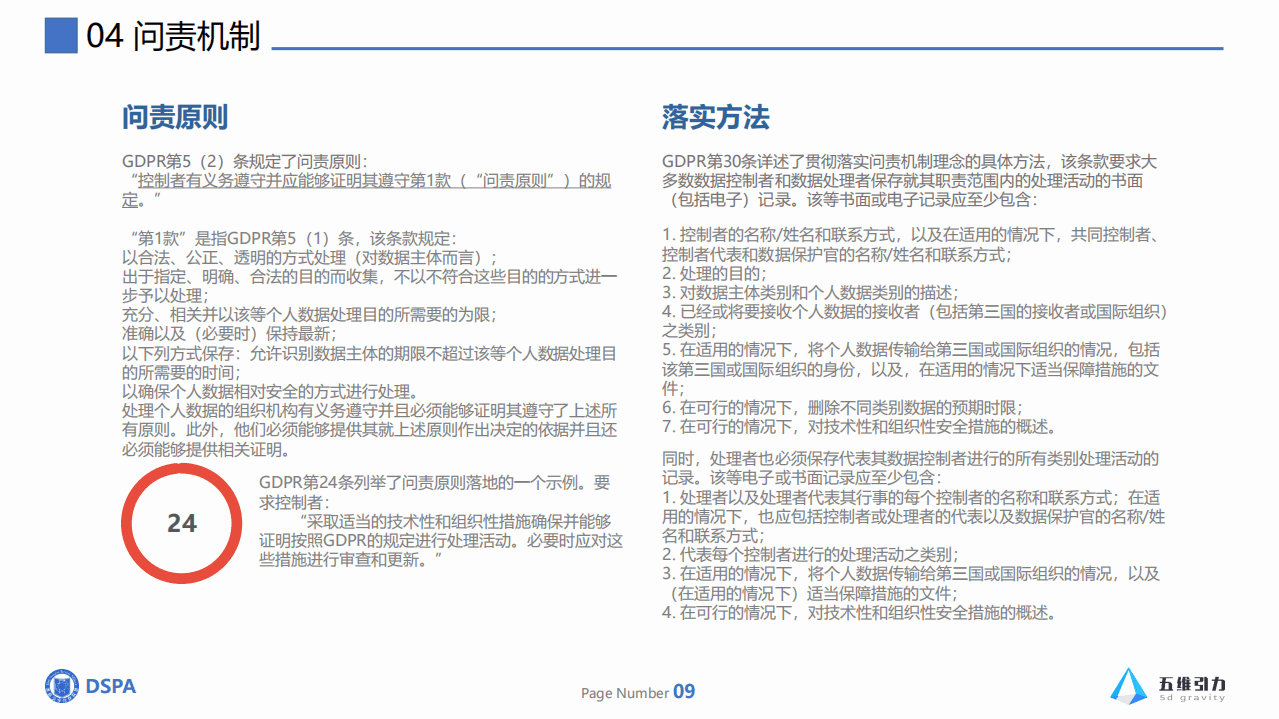Image resolution: width=1279 pixels, height=719 pixels.
Task: Toggle the 问责原则 section heading
Action: click(x=176, y=117)
